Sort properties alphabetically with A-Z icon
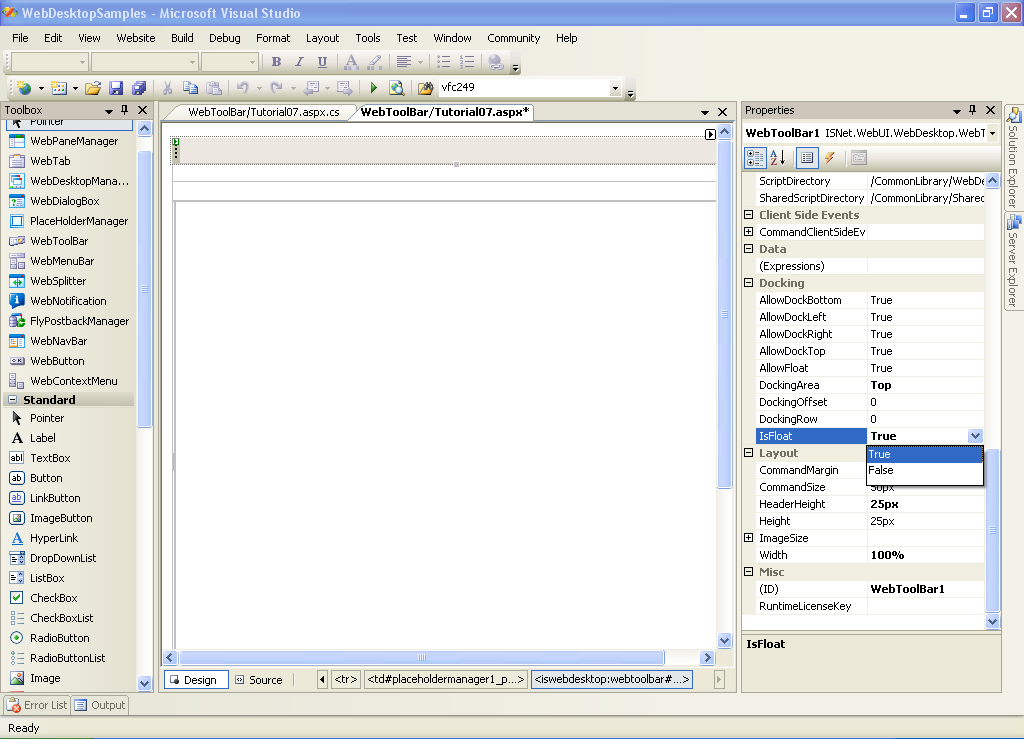 pos(779,158)
